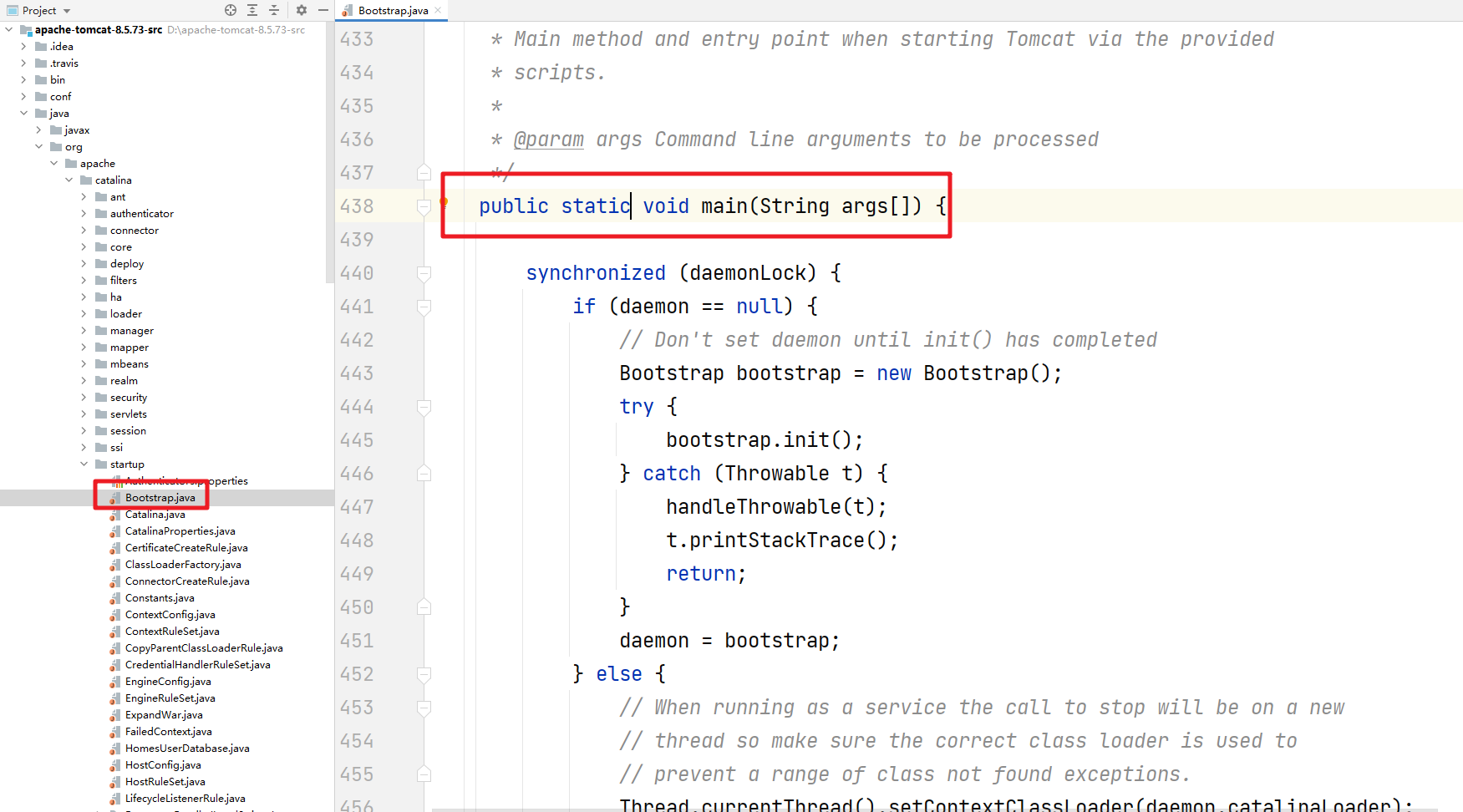Screen dimensions: 1463x812
Task: Open HostRuleSet.java file
Action: coord(165,781)
